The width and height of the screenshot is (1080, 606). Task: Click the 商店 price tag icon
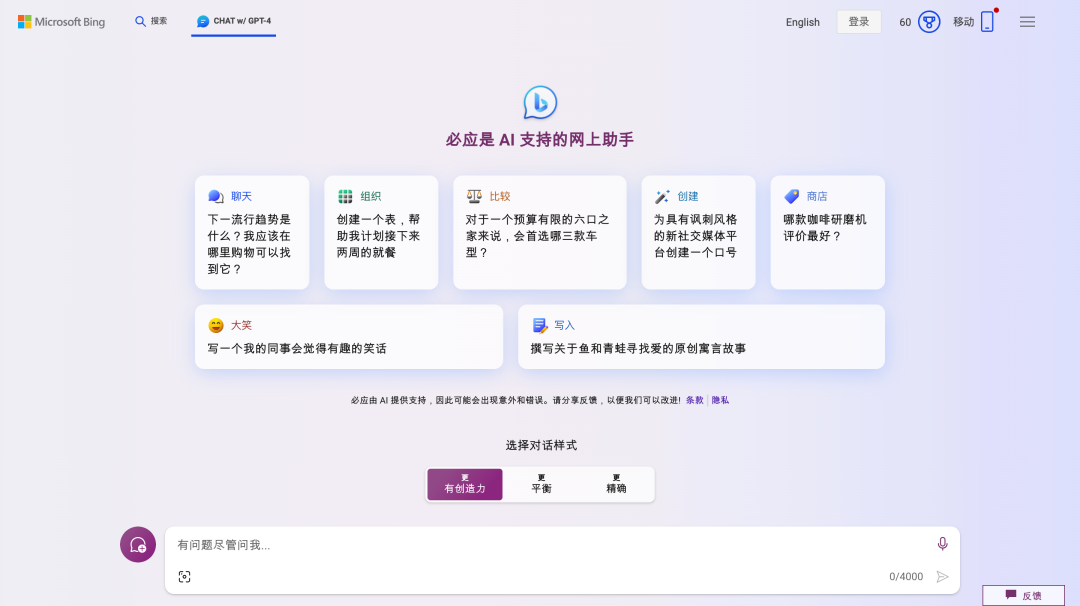click(791, 196)
